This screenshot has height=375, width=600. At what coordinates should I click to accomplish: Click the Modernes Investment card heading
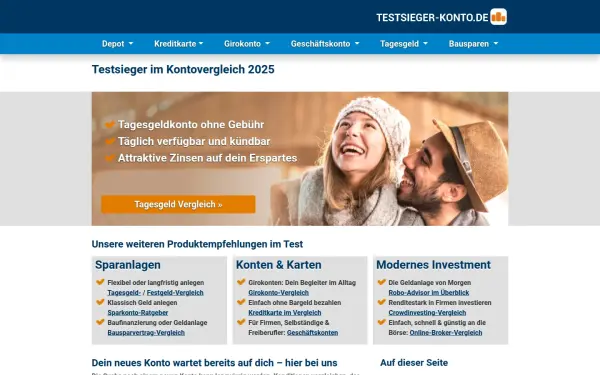click(x=433, y=265)
